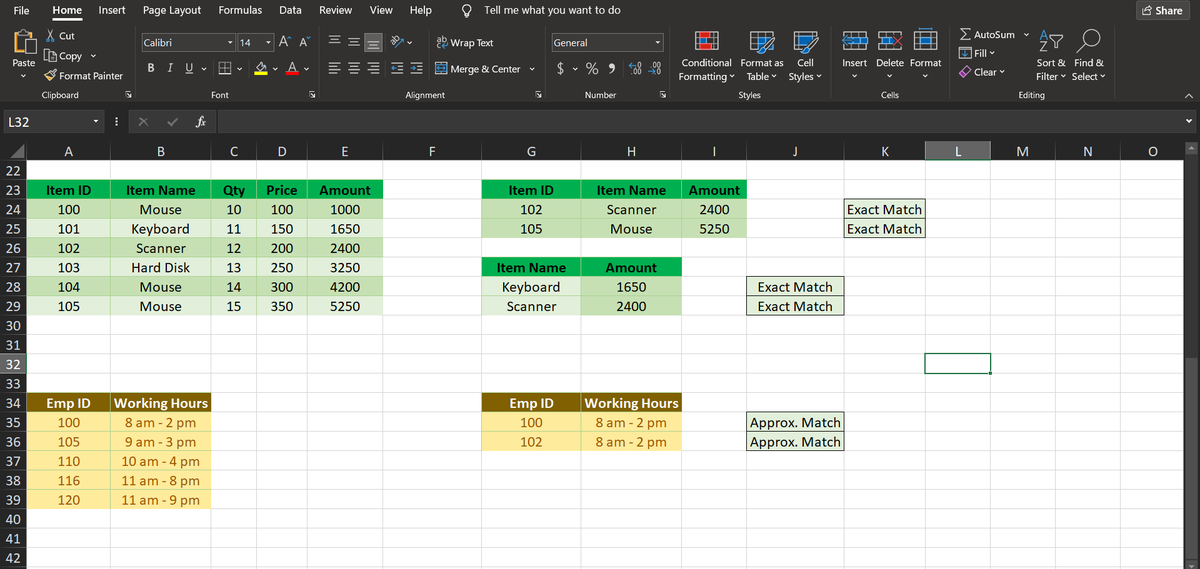Toggle Bottom Align vertical alignment
The width and height of the screenshot is (1200, 569).
pyautogui.click(x=372, y=43)
